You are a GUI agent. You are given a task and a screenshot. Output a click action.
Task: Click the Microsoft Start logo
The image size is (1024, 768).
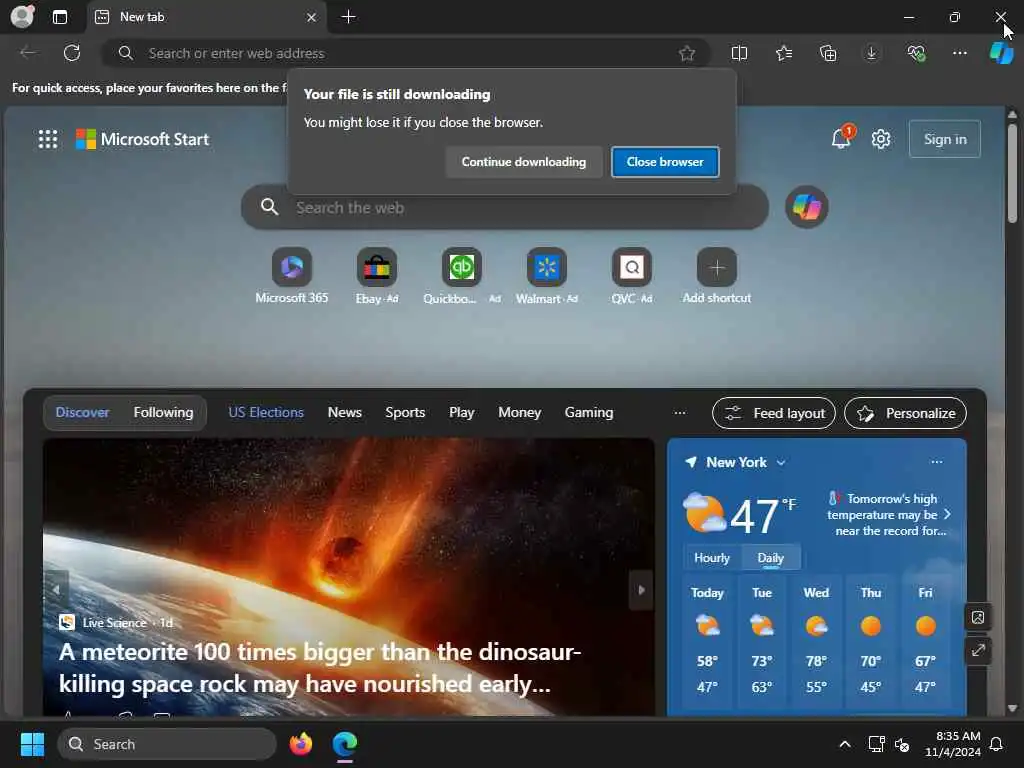142,139
